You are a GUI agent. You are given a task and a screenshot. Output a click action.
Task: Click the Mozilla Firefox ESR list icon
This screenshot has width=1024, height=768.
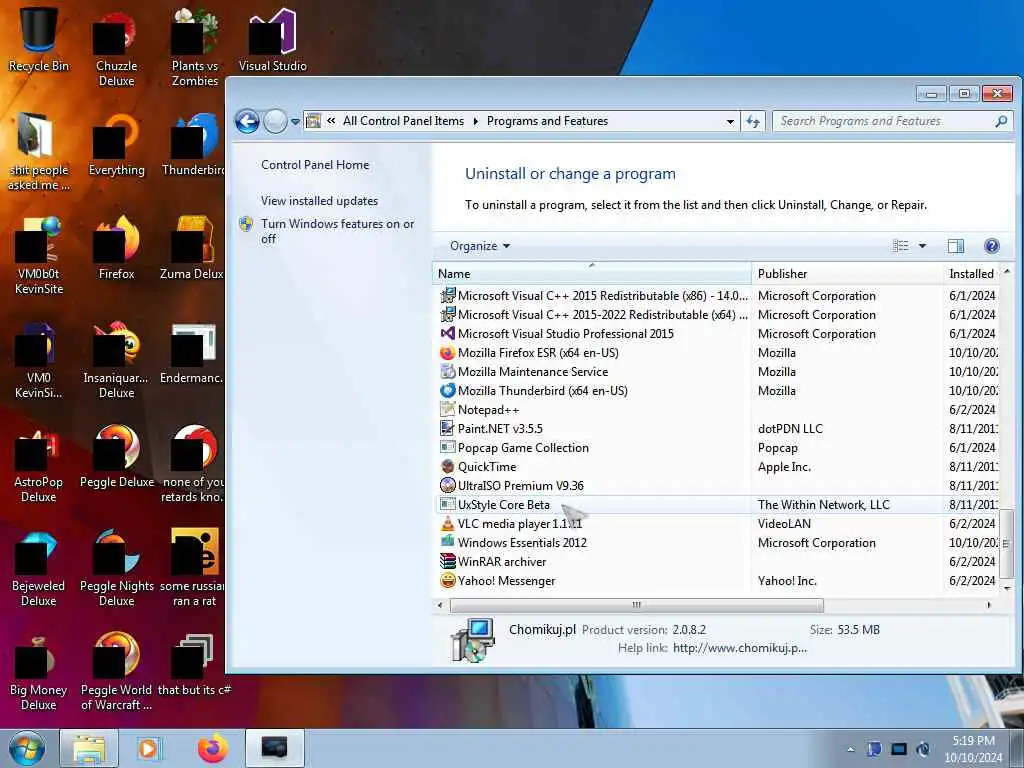447,353
